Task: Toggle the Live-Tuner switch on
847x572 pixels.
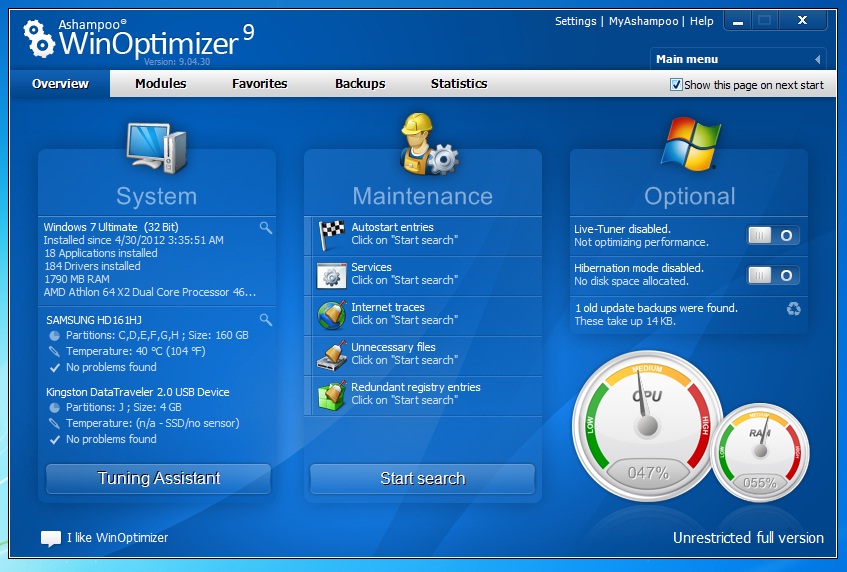Action: (x=773, y=235)
